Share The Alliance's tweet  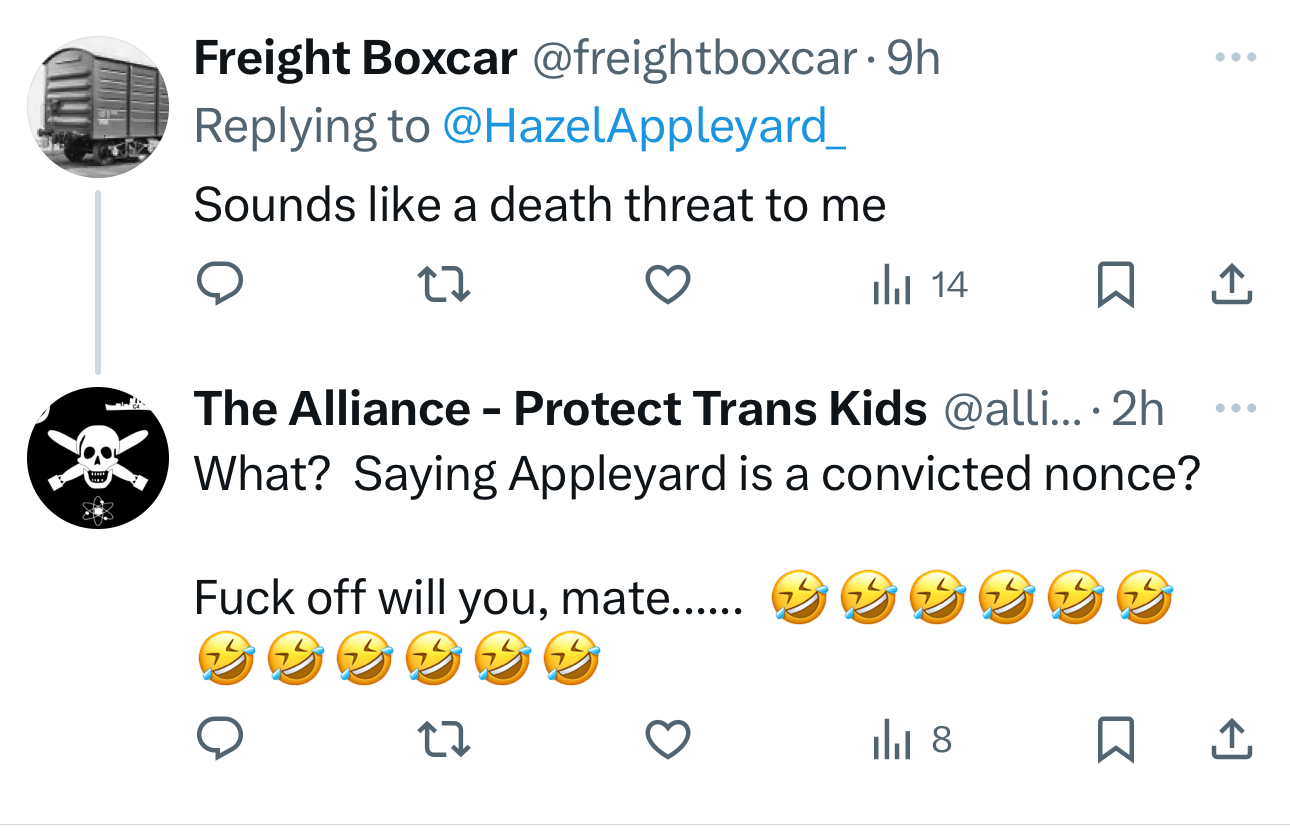click(x=1232, y=740)
